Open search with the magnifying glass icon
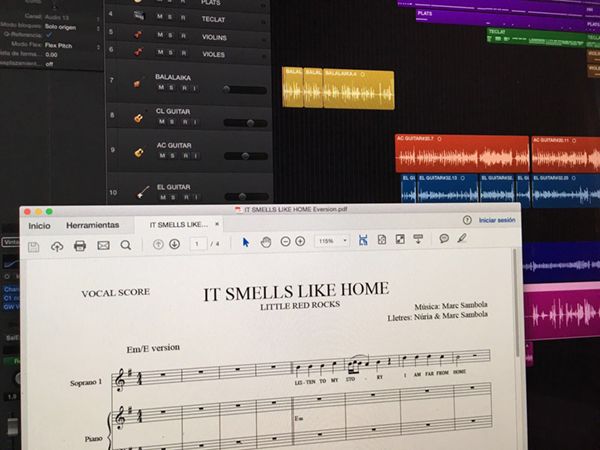Viewport: 600px width, 450px height. click(x=126, y=245)
